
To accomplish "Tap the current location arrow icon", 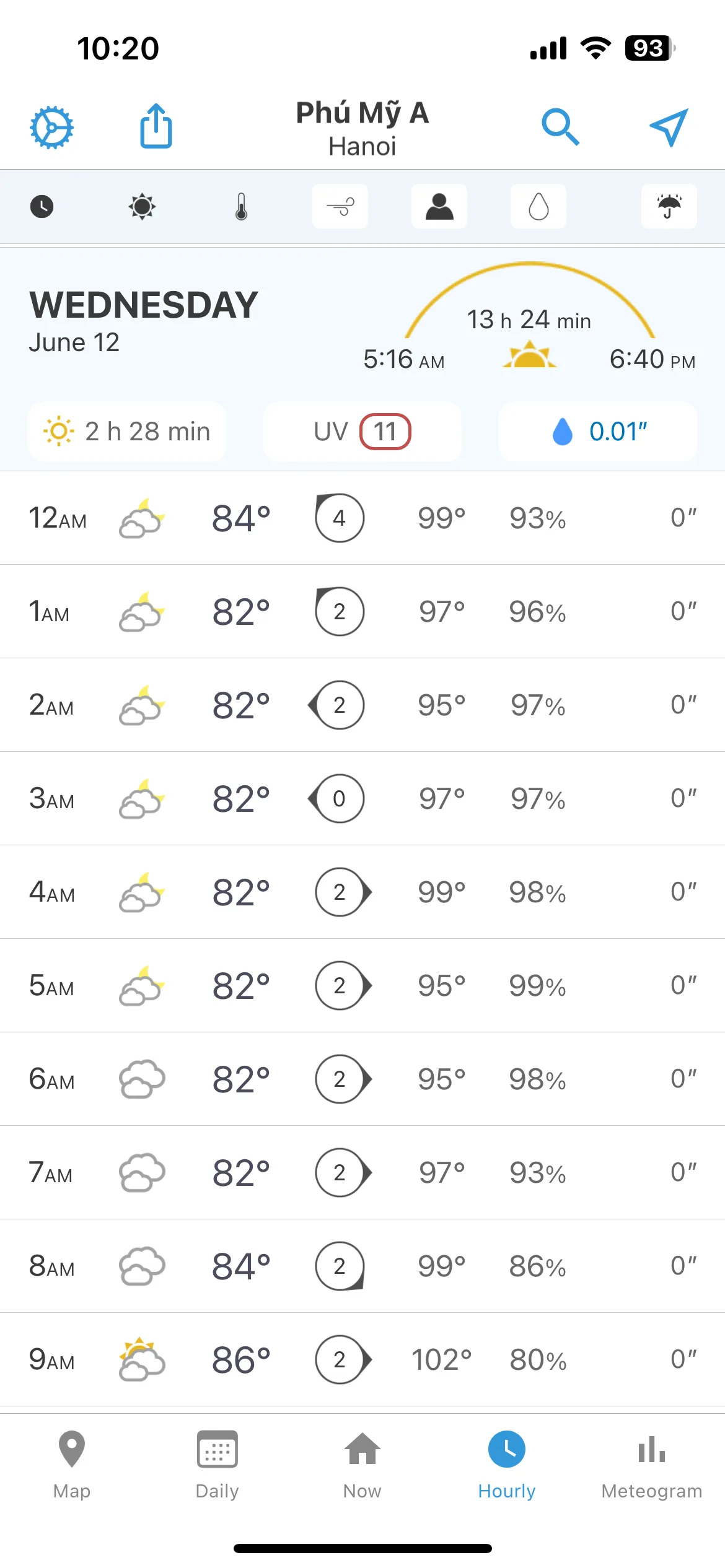I will coord(669,127).
